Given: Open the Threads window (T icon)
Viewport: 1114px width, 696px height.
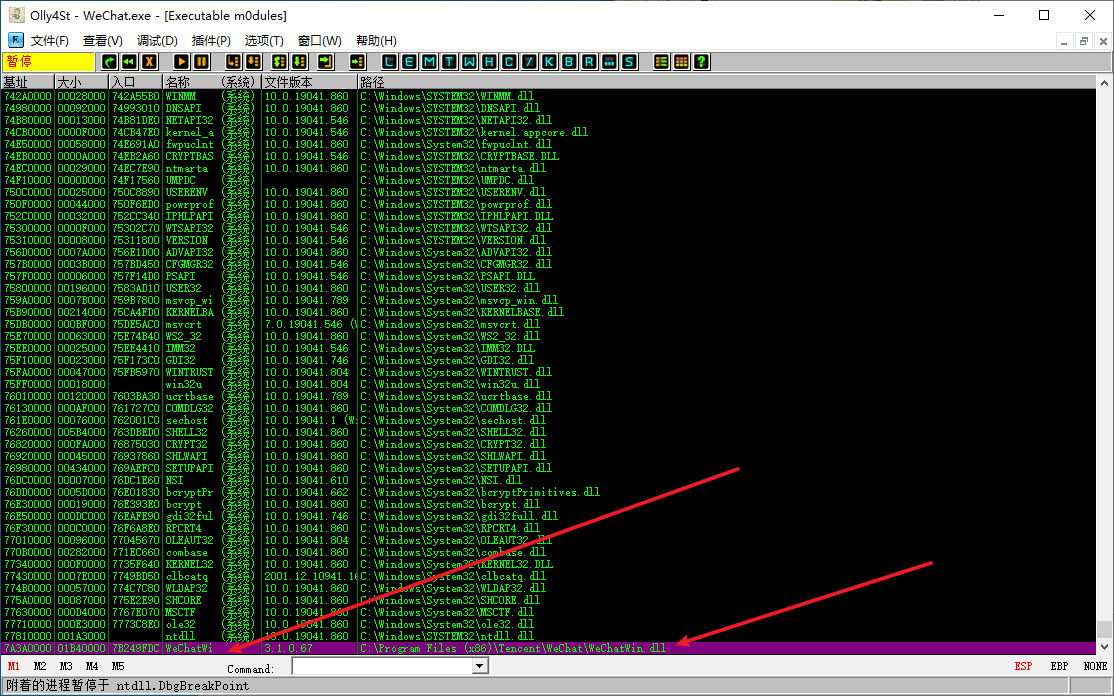Looking at the screenshot, I should (449, 62).
